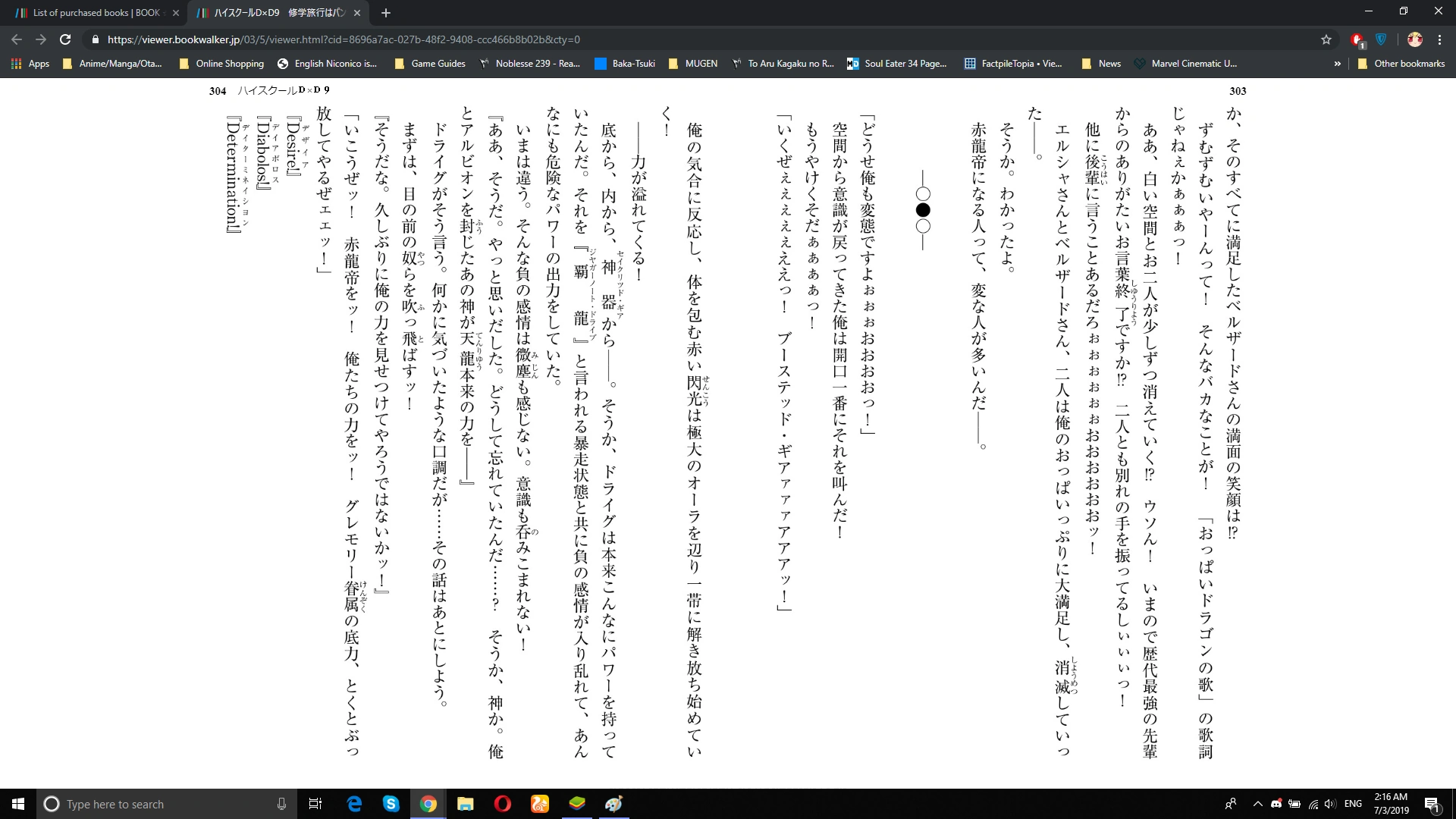Viewport: 1456px width, 819px height.
Task: Open the Wi-Fi network tray icon
Action: 1313,804
